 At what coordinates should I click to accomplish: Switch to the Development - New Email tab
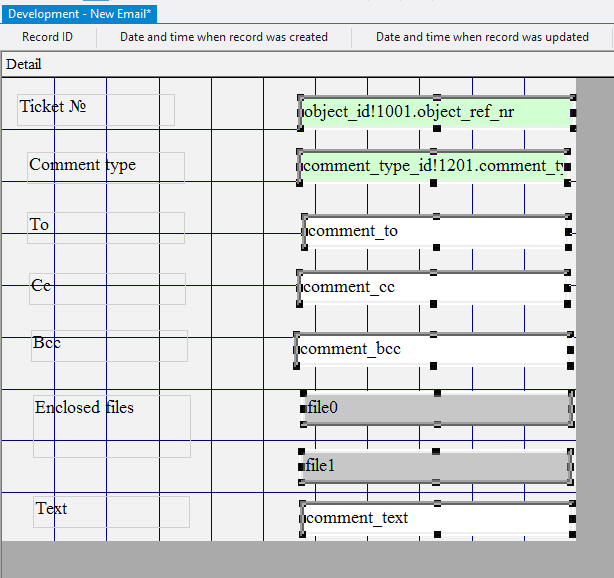pyautogui.click(x=79, y=14)
